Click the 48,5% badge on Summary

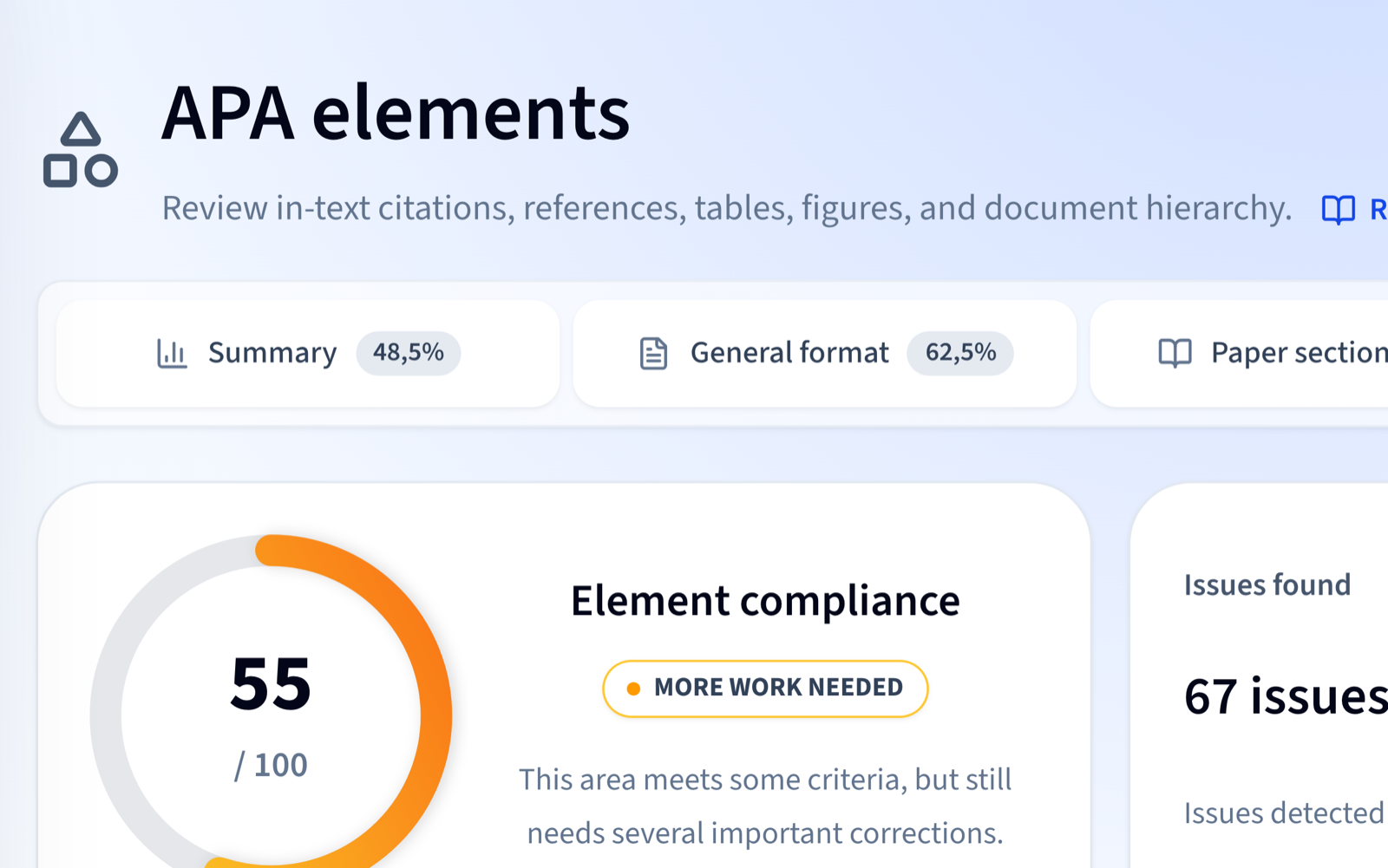[409, 353]
